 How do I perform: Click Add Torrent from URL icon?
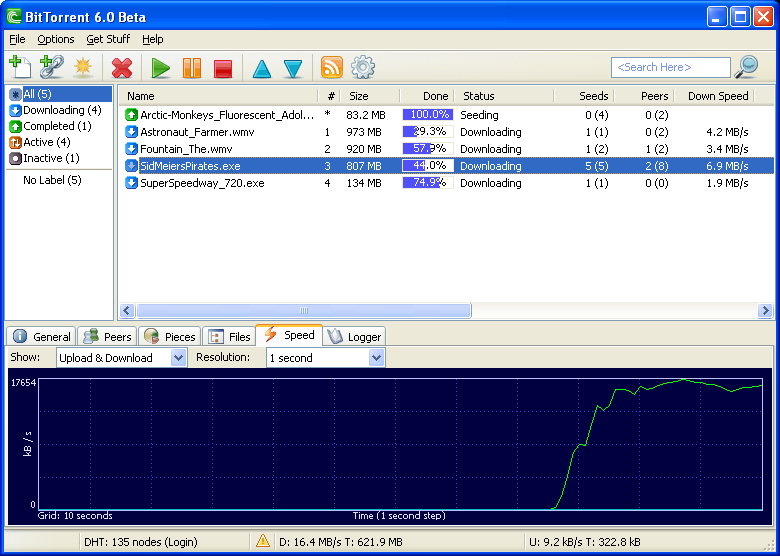click(51, 68)
